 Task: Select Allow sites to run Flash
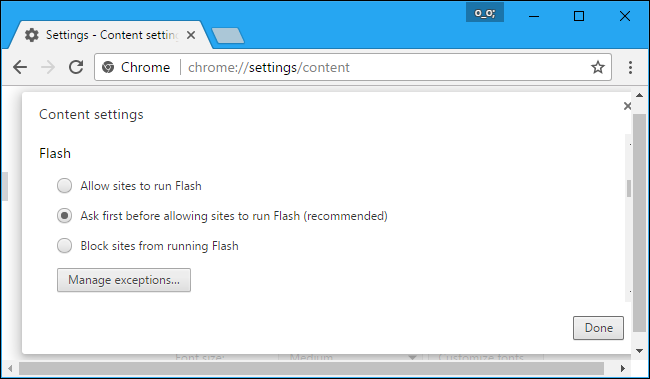click(64, 186)
